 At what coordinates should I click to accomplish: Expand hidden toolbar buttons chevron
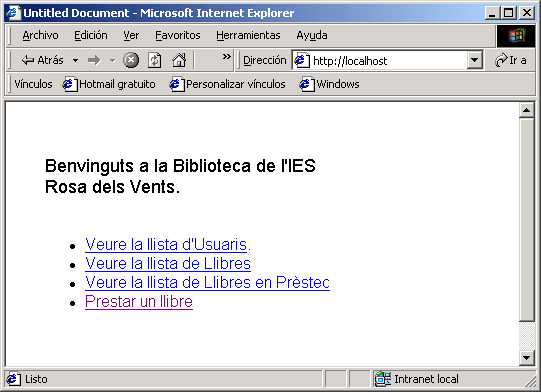coord(226,56)
